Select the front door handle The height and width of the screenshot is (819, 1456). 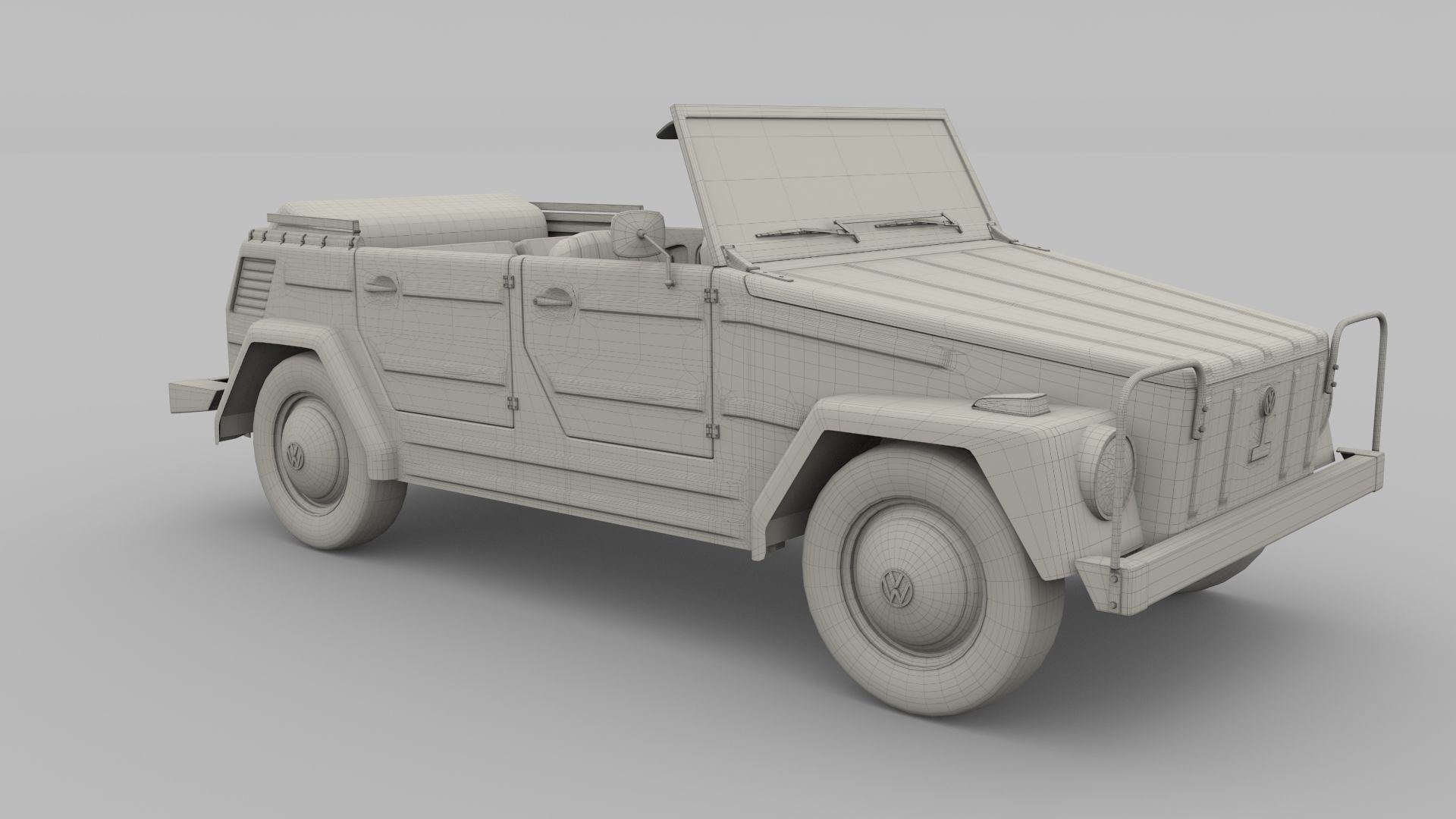[552, 299]
